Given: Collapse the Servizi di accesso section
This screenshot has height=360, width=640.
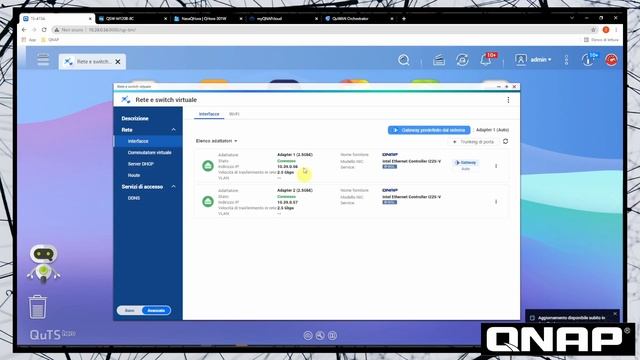Looking at the screenshot, I should point(173,187).
